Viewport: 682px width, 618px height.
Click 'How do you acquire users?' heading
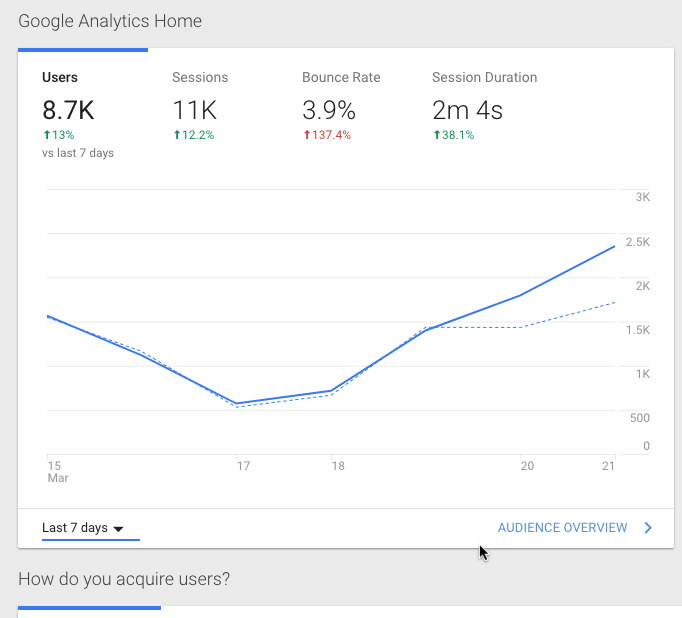(124, 579)
